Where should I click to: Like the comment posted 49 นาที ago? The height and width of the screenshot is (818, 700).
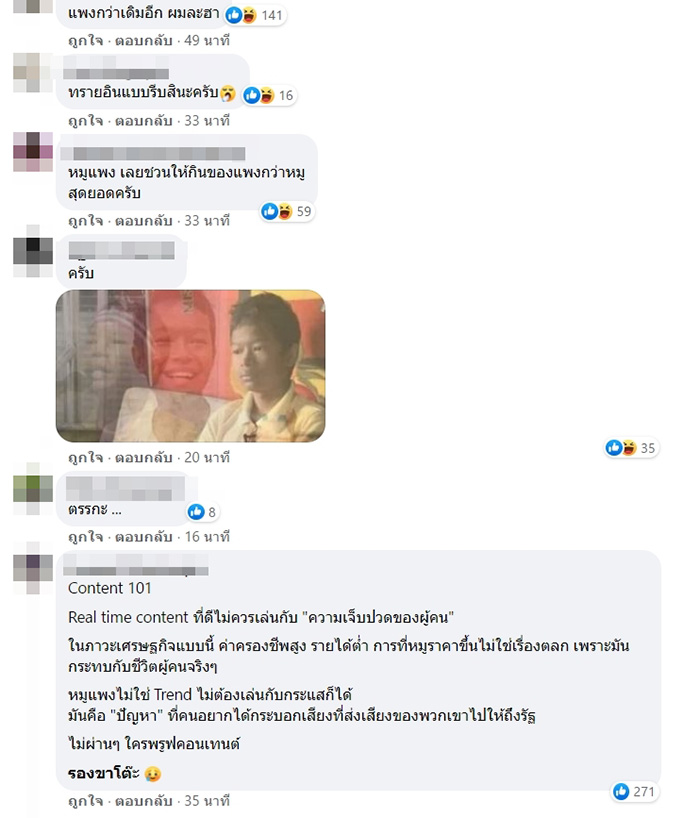[x=86, y=41]
